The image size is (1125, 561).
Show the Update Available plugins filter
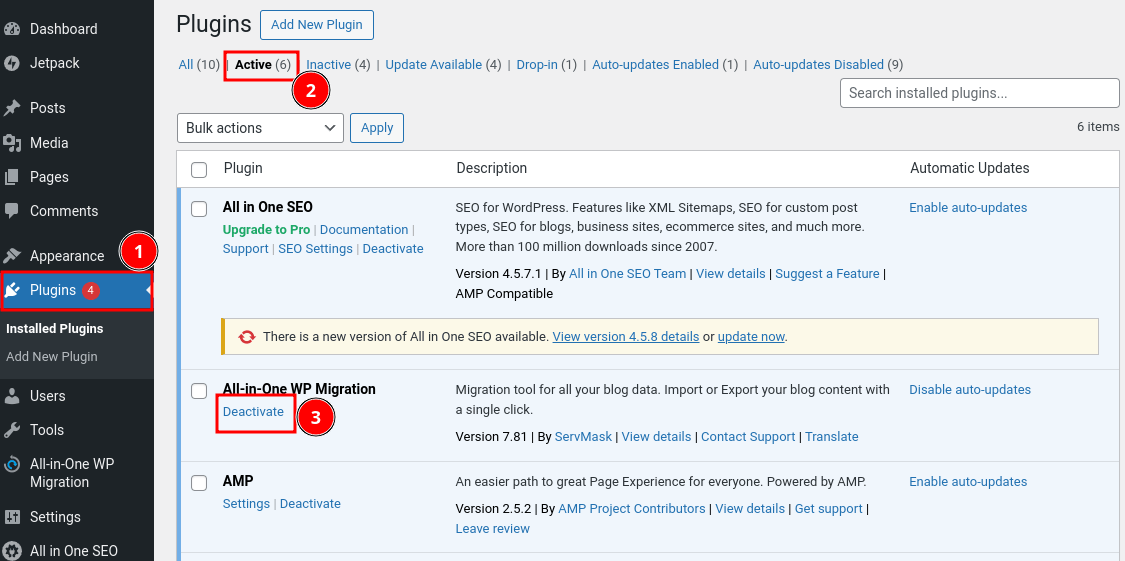click(434, 65)
